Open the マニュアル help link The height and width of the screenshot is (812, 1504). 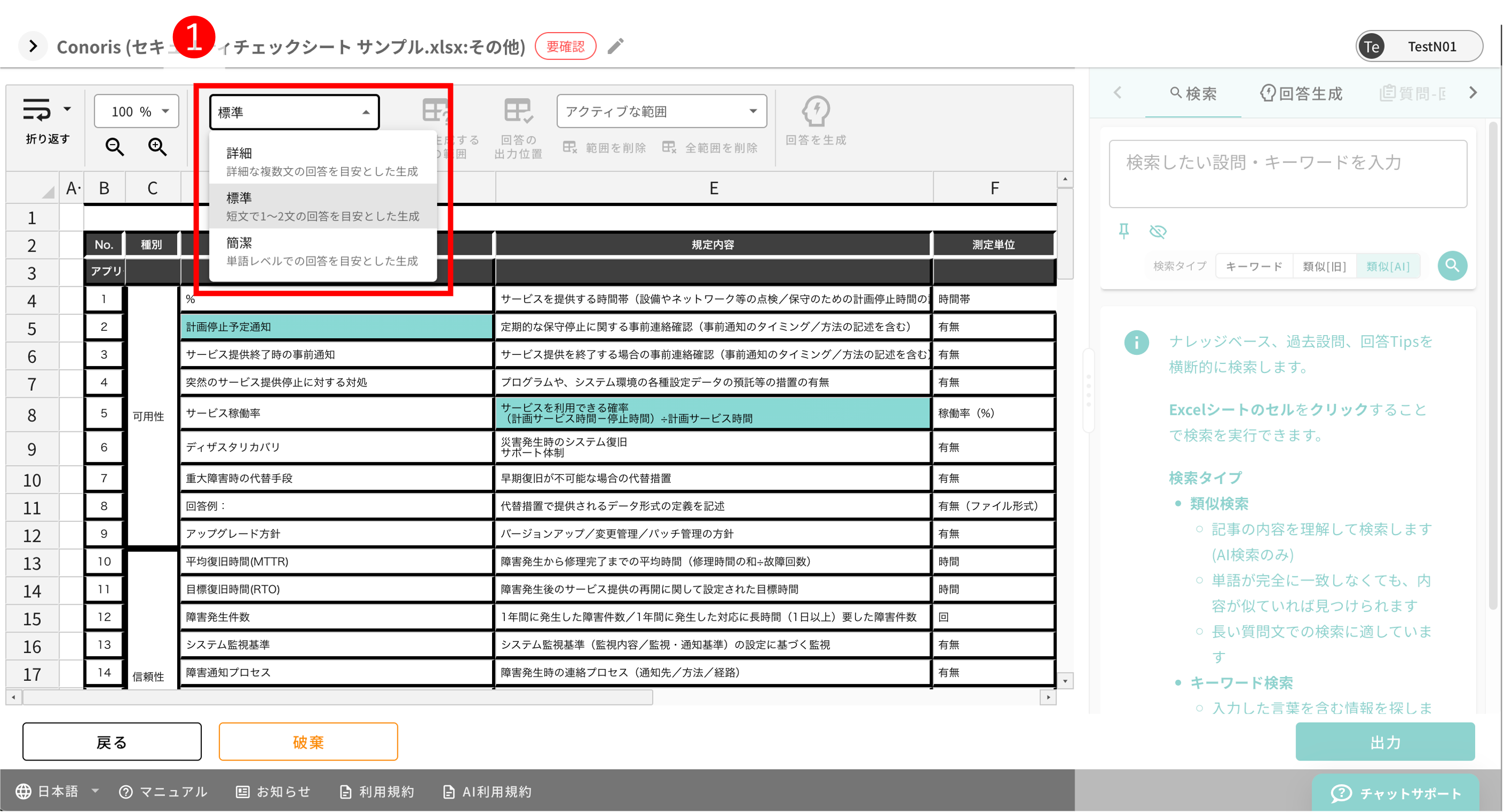click(x=163, y=792)
